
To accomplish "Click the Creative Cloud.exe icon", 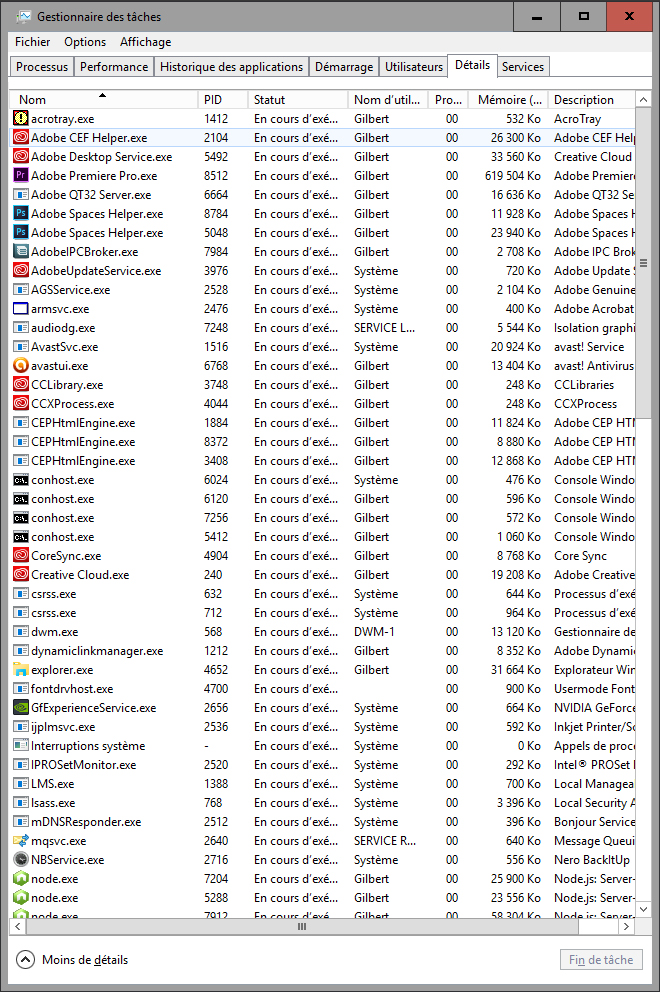I will (21, 574).
